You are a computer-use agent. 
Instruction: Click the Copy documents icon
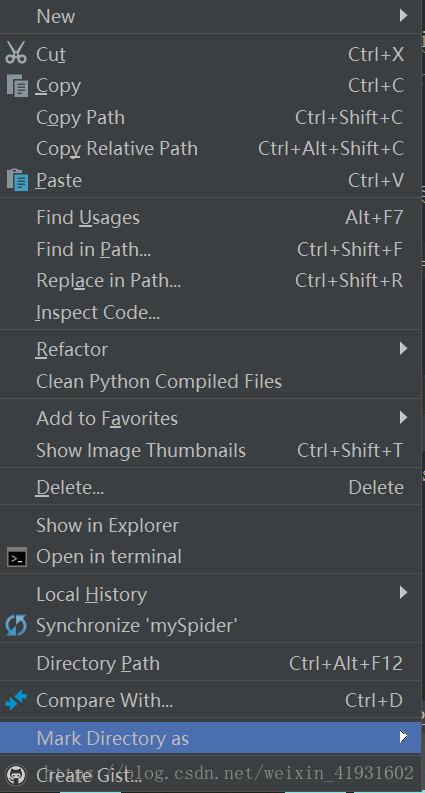tap(17, 85)
